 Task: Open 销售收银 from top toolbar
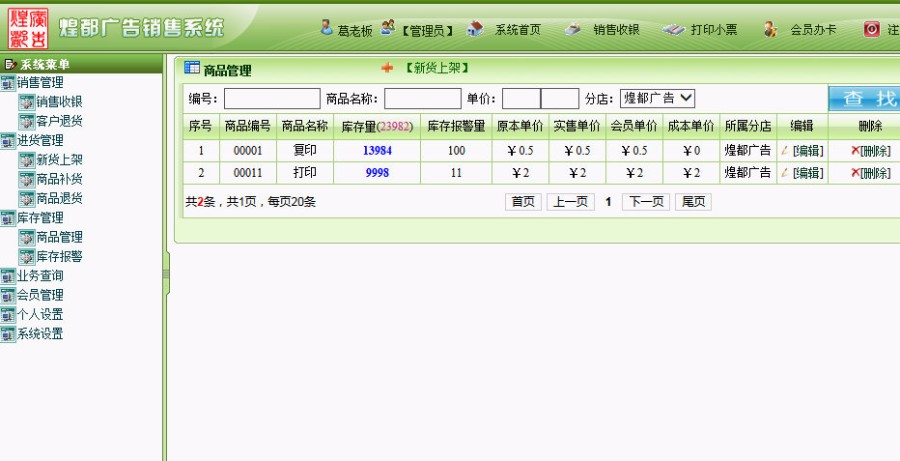(x=615, y=30)
